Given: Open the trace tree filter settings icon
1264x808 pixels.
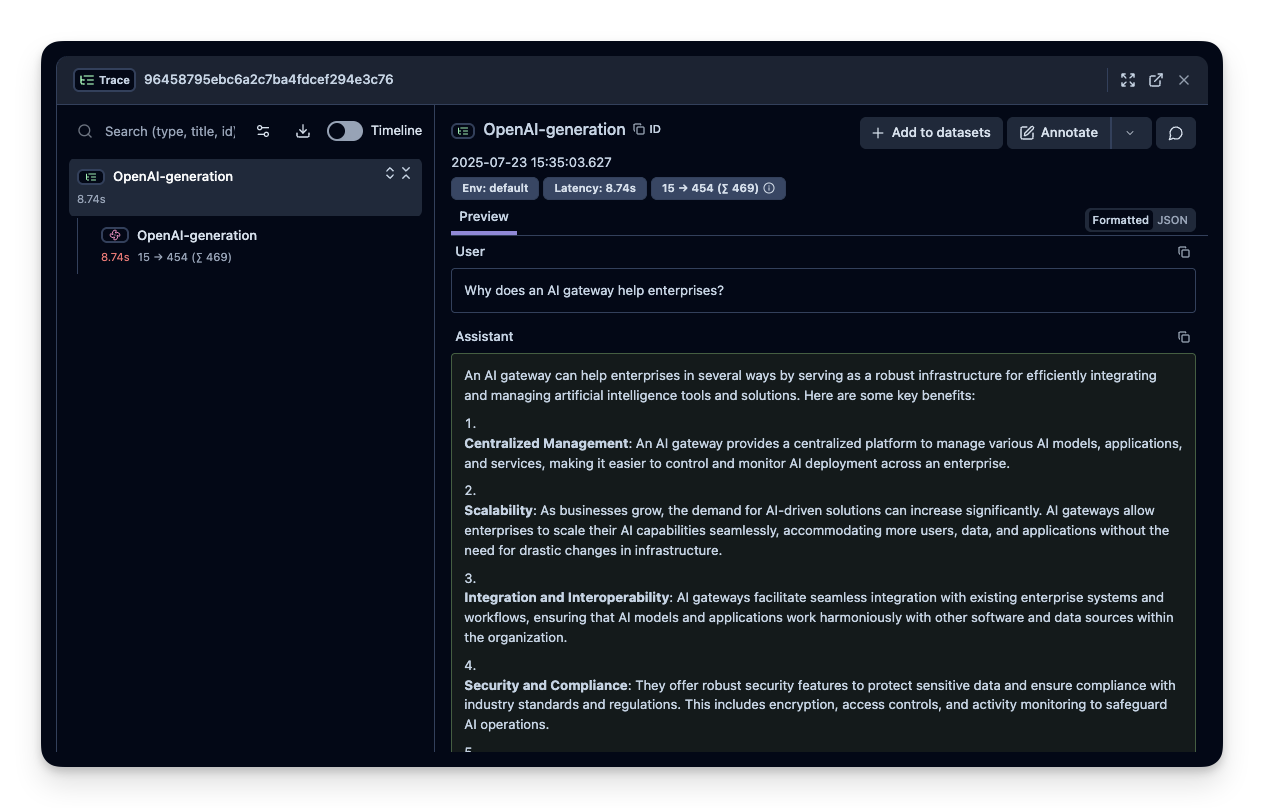Looking at the screenshot, I should pos(263,131).
